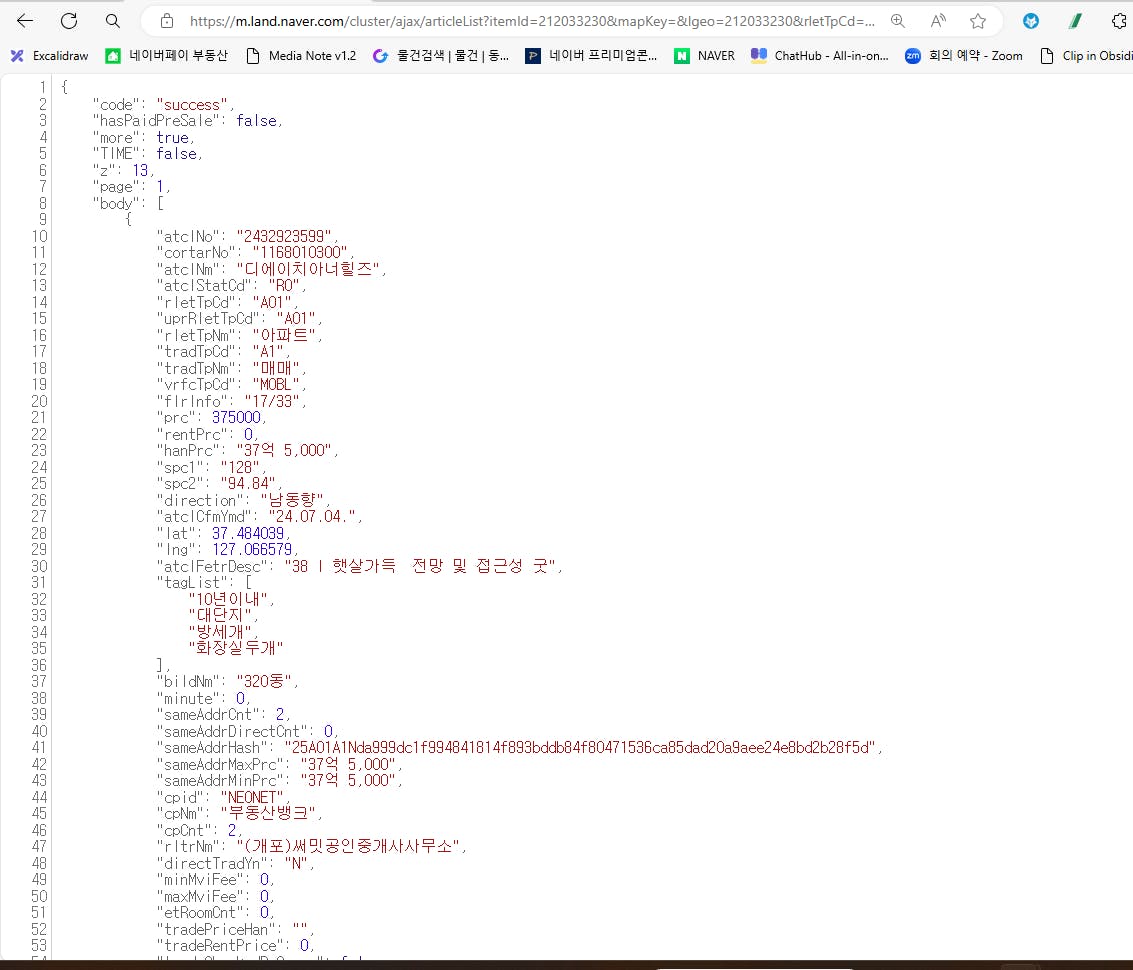Click the lat value 37.484039
1133x970 pixels.
click(248, 533)
